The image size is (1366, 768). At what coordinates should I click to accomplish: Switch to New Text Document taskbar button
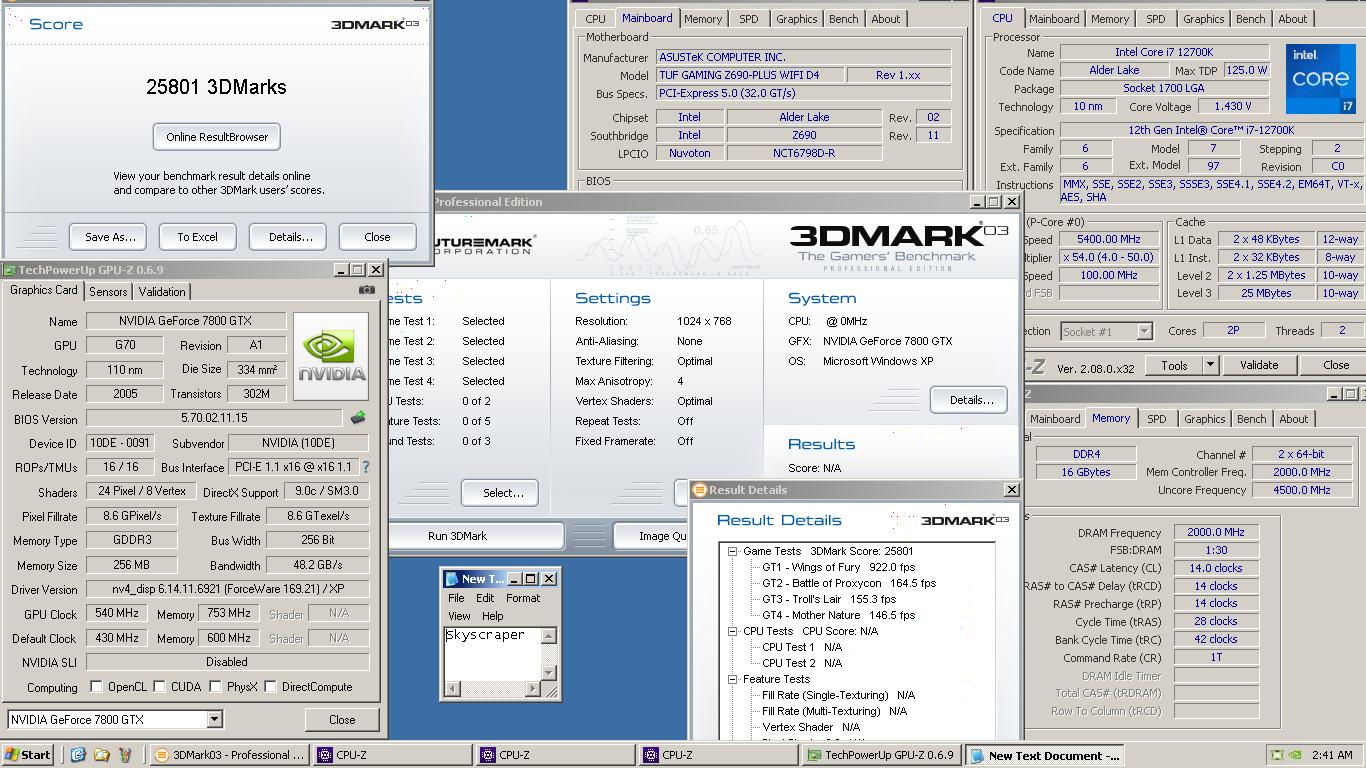click(1045, 755)
